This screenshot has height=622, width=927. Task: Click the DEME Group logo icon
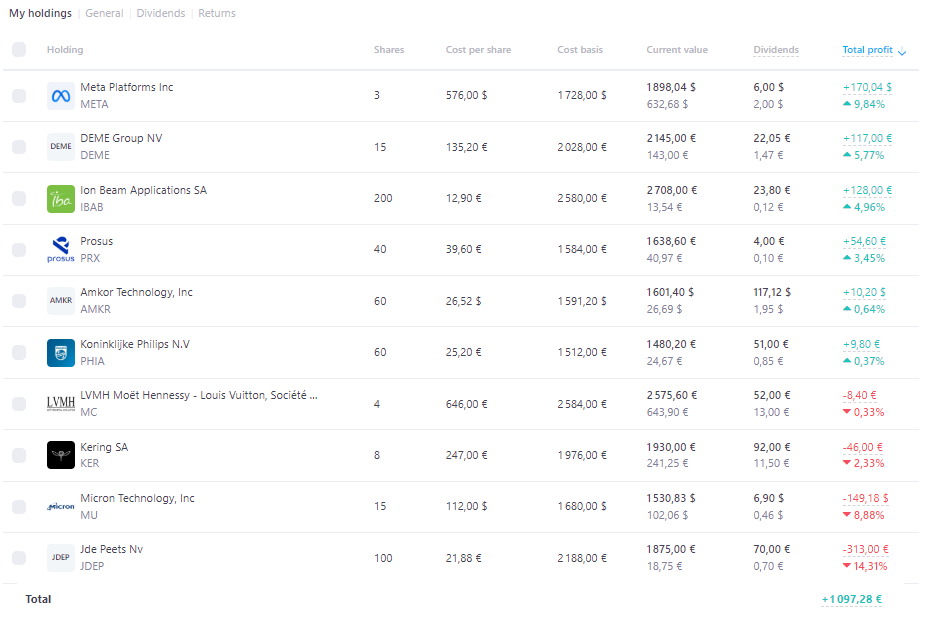tap(61, 147)
